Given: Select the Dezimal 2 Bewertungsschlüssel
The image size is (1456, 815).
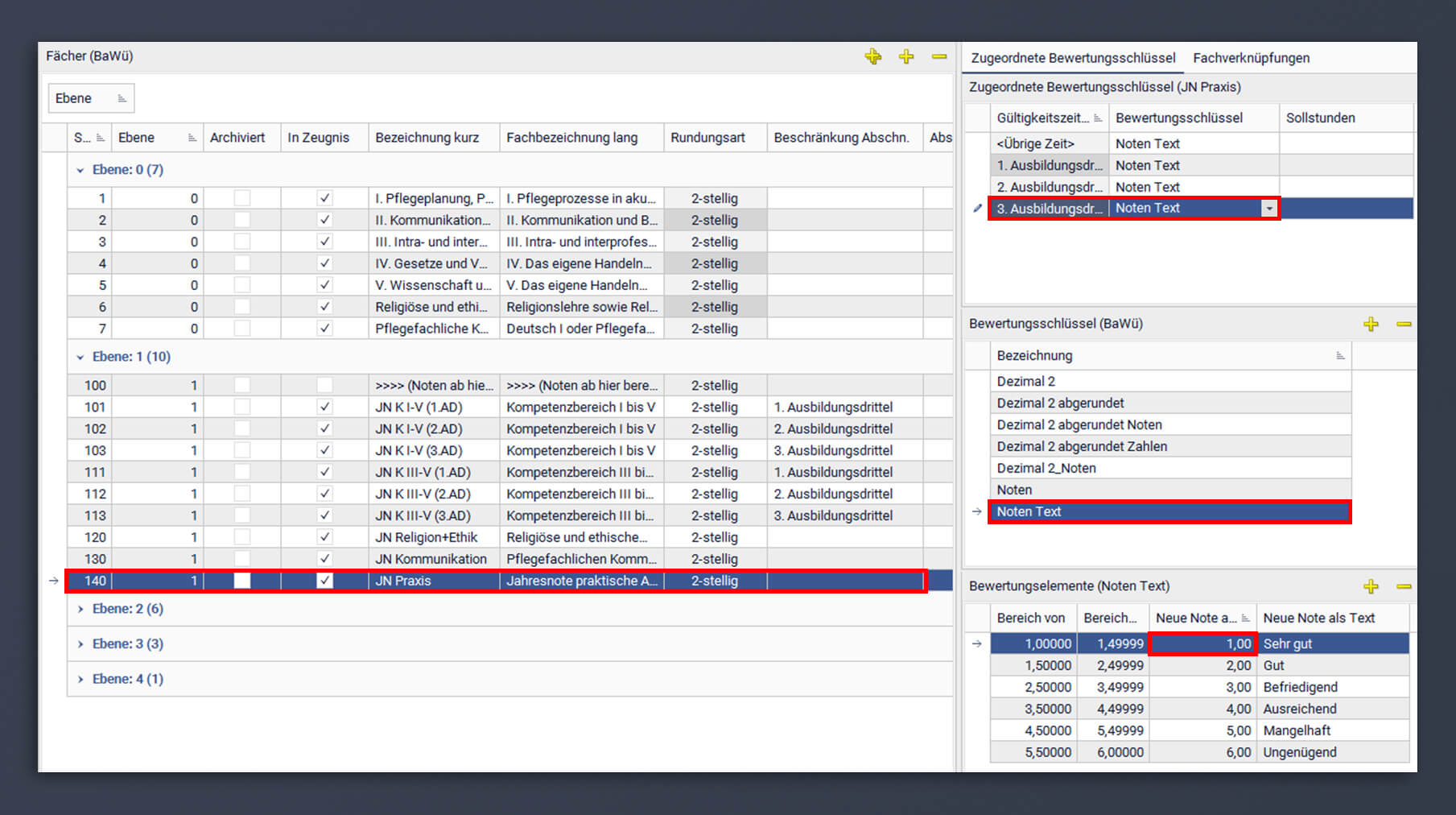Looking at the screenshot, I should pos(1169,382).
